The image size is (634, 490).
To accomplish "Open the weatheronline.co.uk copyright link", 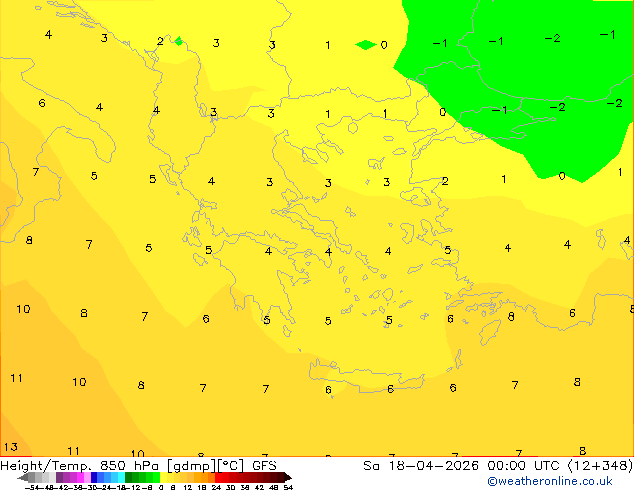I will (x=550, y=481).
